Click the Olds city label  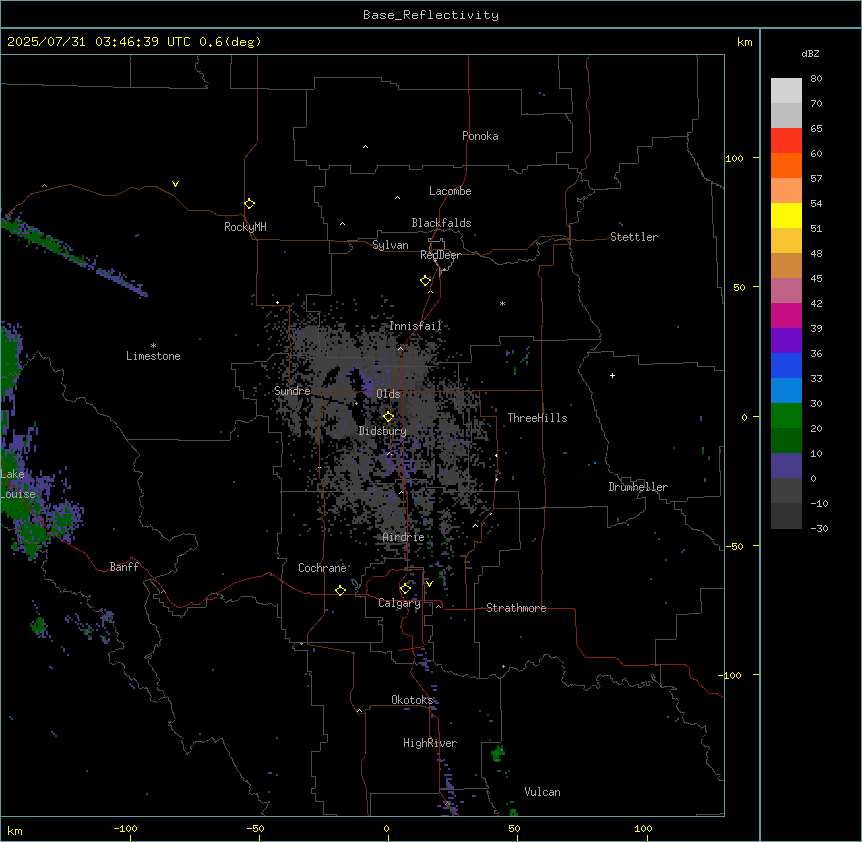pyautogui.click(x=388, y=394)
